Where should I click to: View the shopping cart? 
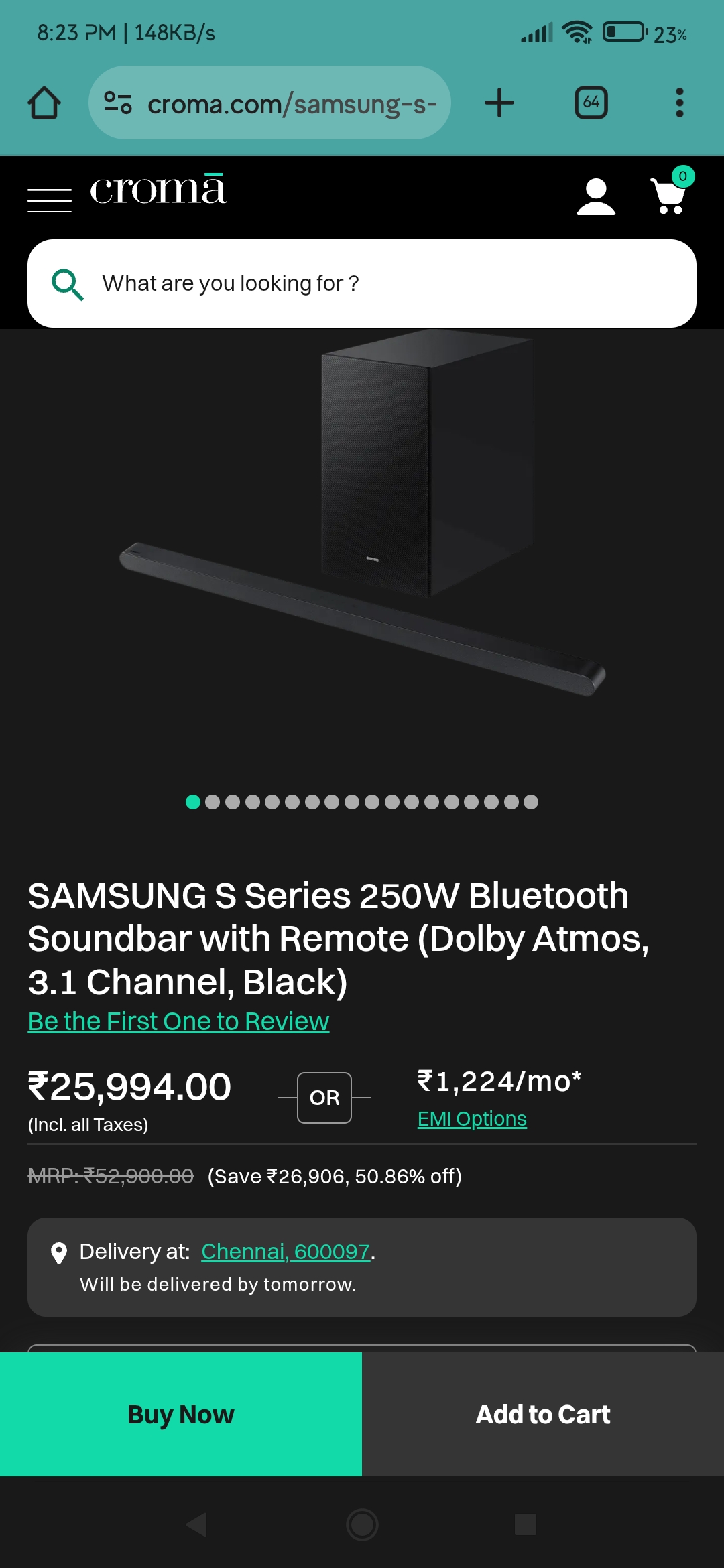[x=669, y=194]
